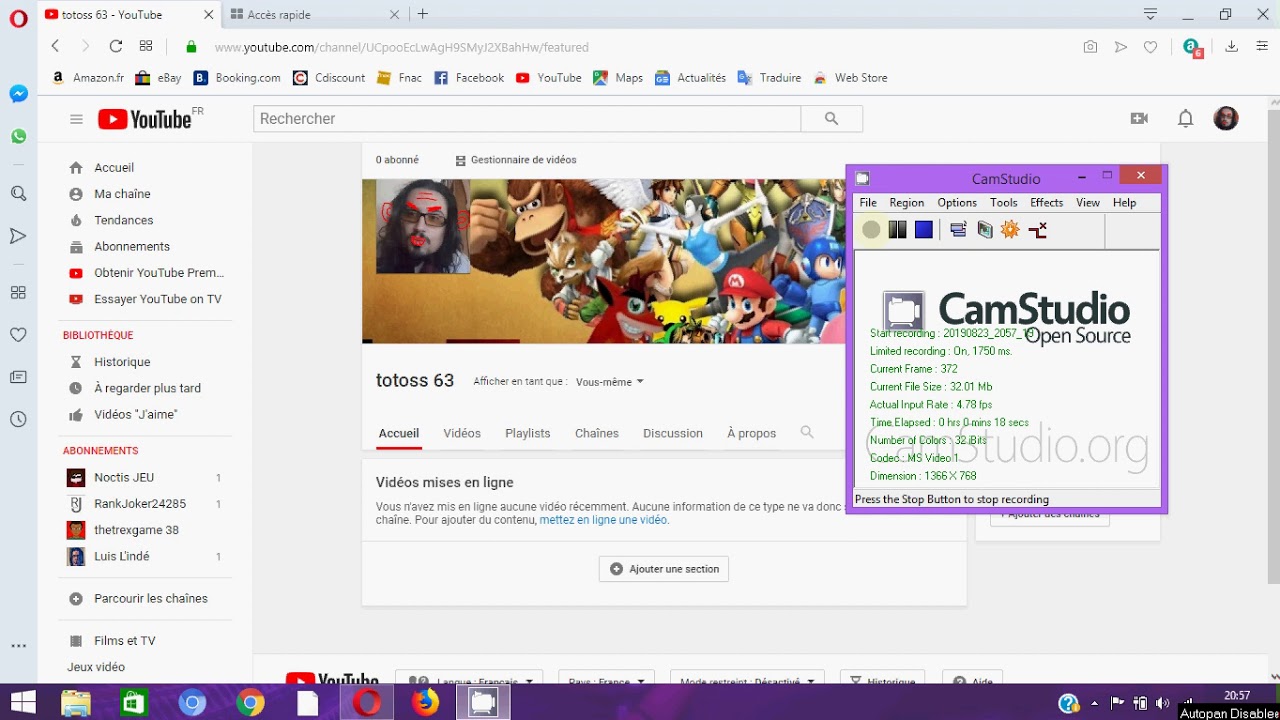Open Amazon.fr bookmark
This screenshot has width=1280, height=720.
coord(89,77)
